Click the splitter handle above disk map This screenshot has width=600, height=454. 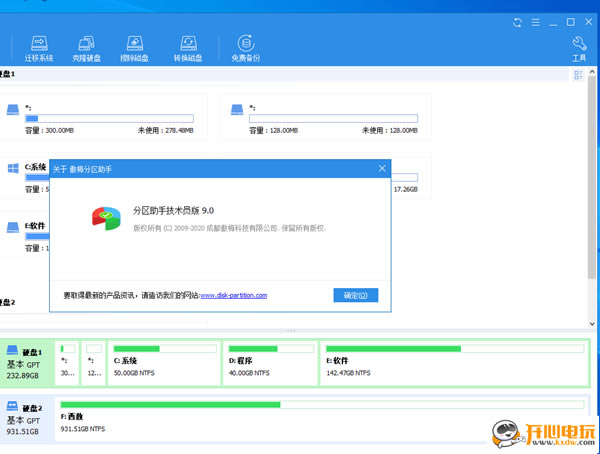tap(291, 330)
